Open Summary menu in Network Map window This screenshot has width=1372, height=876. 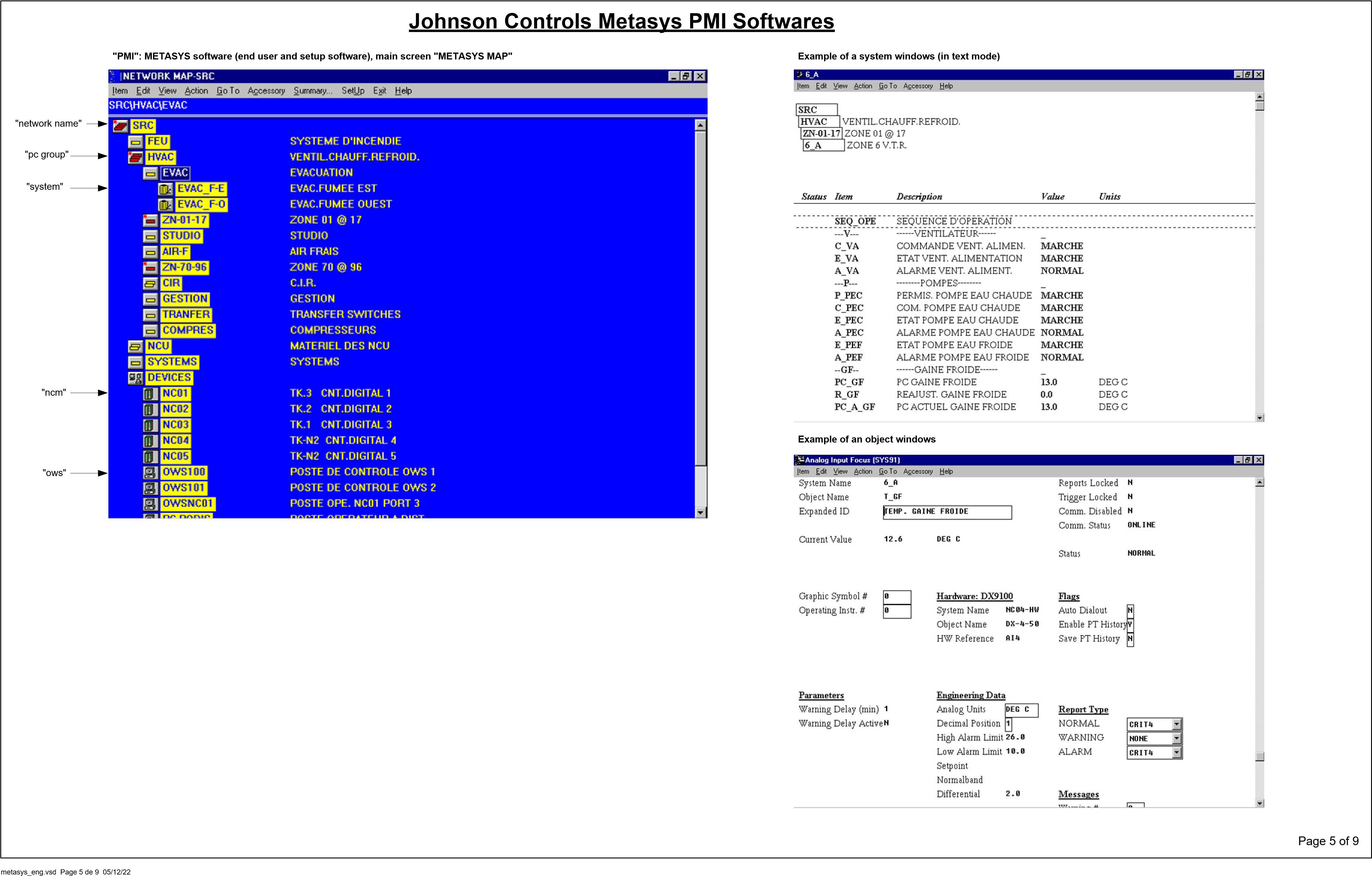coord(313,90)
